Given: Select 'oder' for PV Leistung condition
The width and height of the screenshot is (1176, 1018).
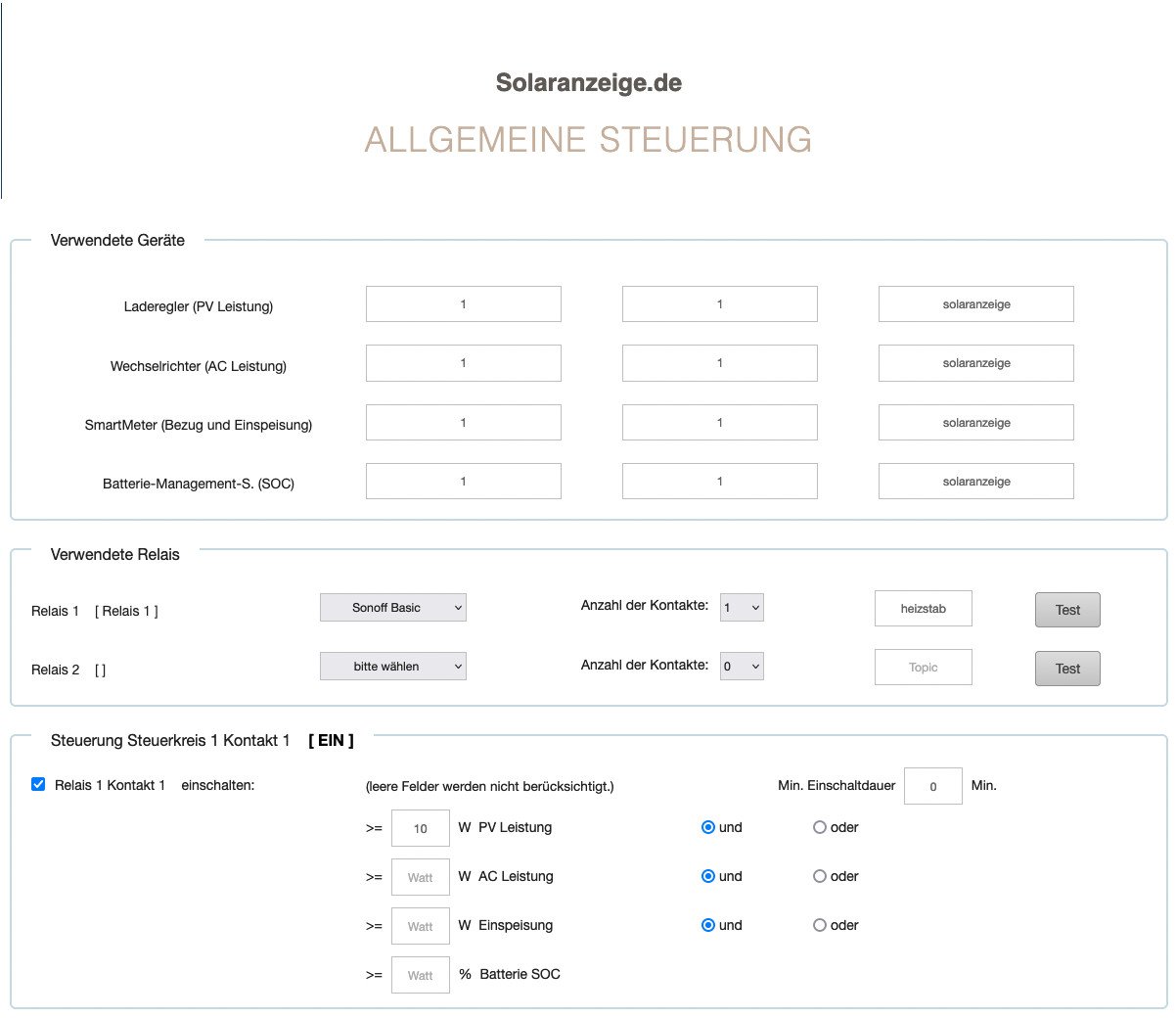Looking at the screenshot, I should tap(820, 827).
